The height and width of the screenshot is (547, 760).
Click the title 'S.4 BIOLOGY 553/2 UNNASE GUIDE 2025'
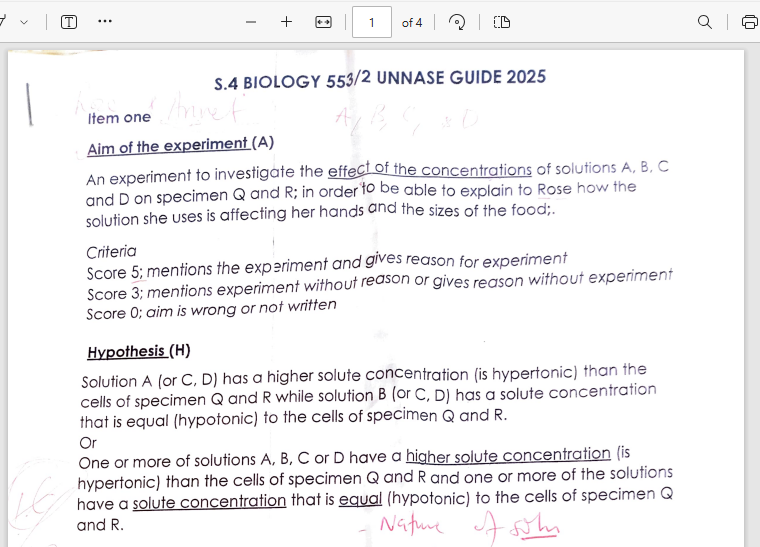[x=380, y=80]
